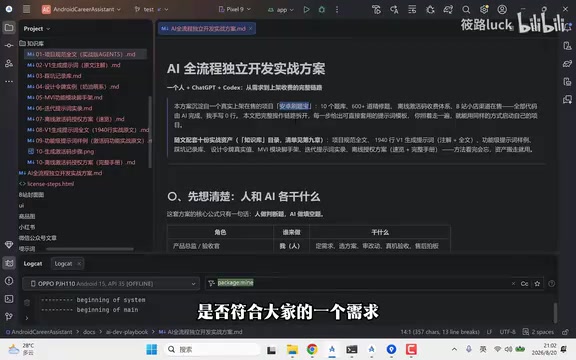The height and width of the screenshot is (360, 576).
Task: Start debugging the app
Action: point(322,10)
